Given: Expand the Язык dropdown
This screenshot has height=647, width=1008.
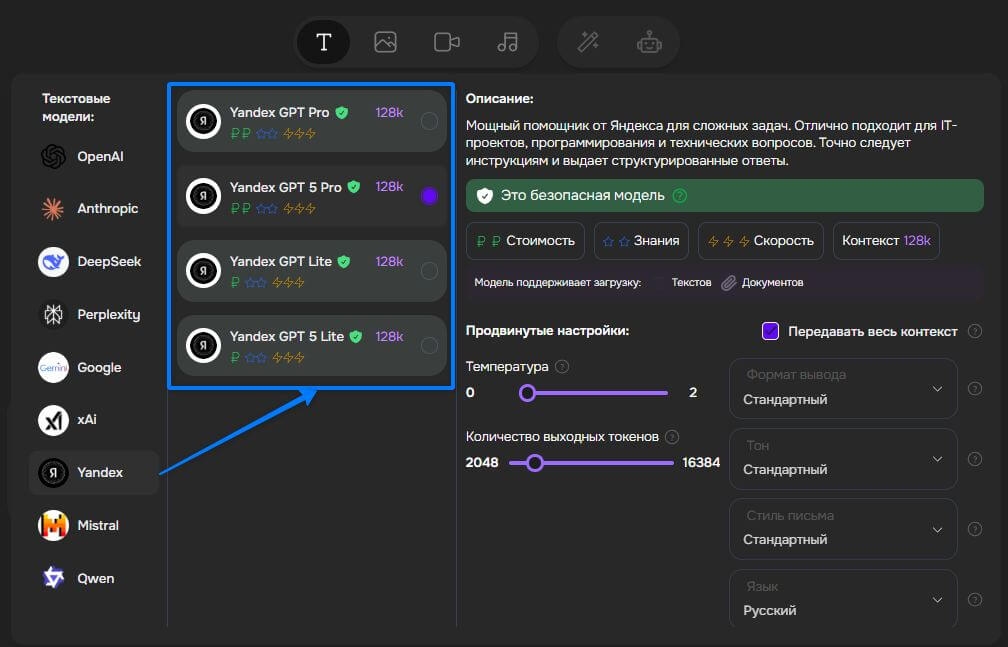Looking at the screenshot, I should [x=843, y=599].
